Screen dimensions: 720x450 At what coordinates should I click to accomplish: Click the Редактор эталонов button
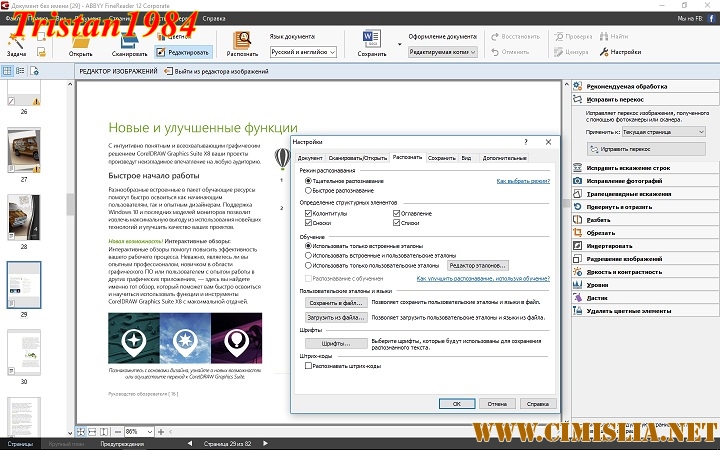coord(477,266)
